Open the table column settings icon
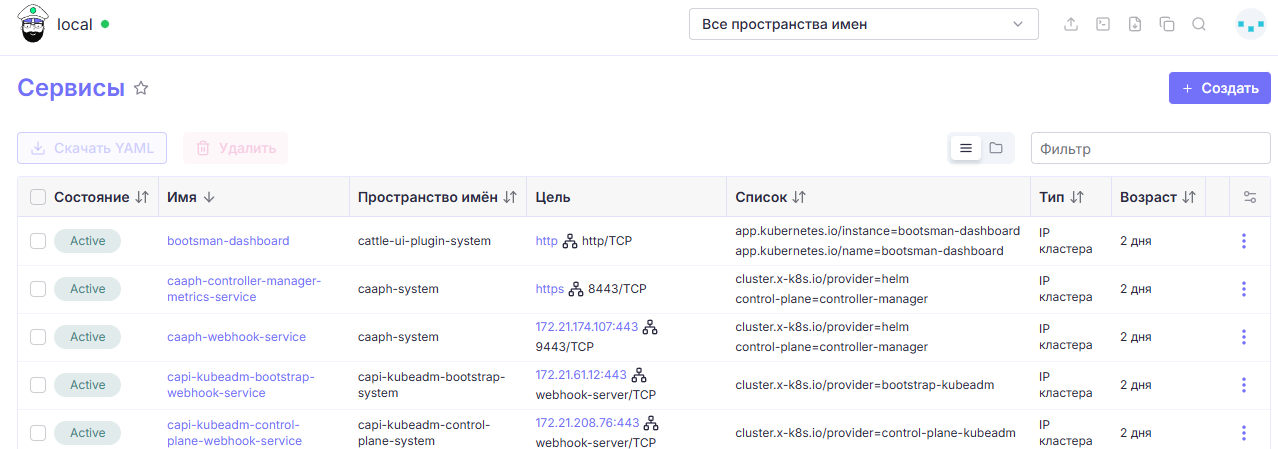 coord(1250,197)
